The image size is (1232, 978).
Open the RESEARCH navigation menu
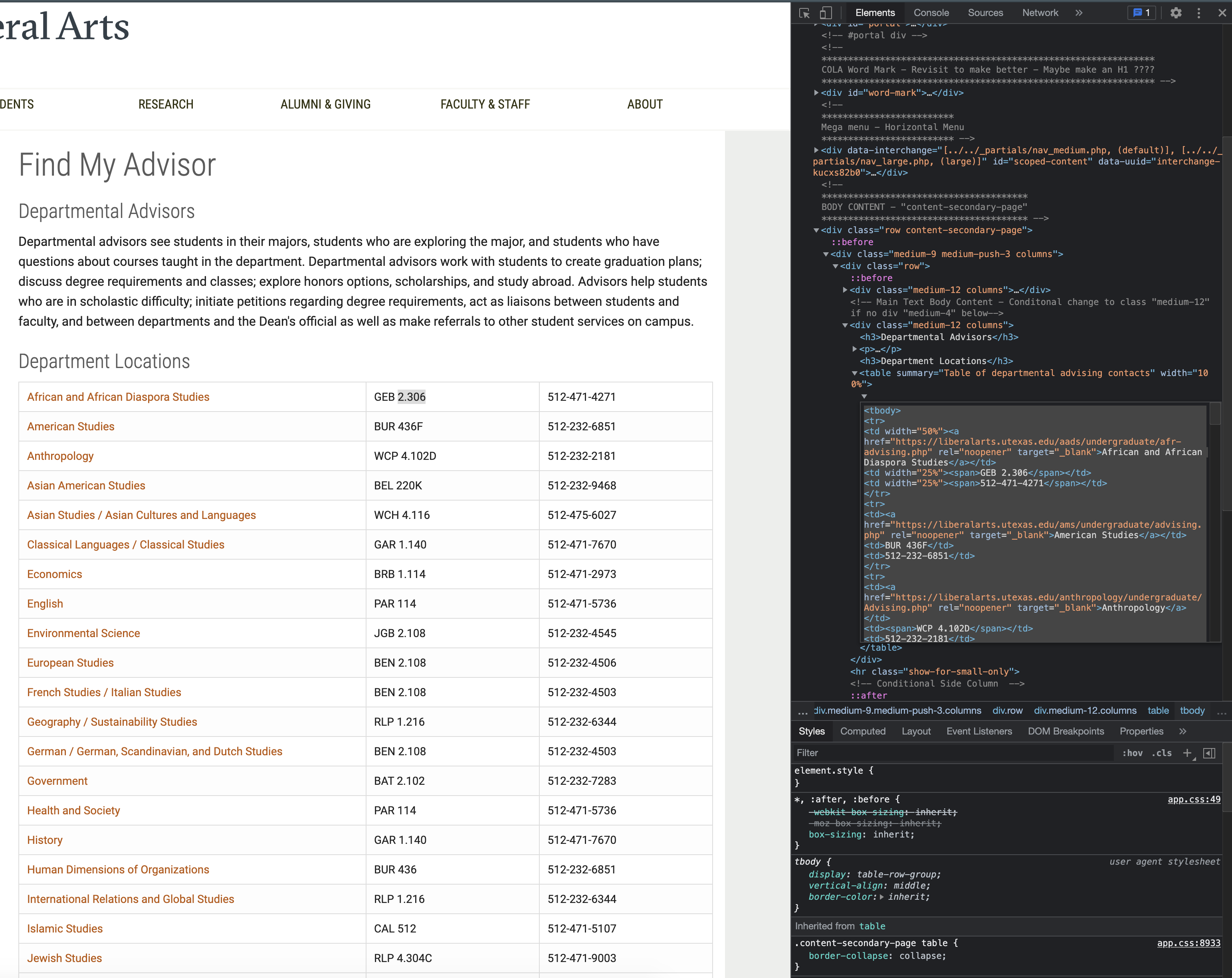[166, 104]
